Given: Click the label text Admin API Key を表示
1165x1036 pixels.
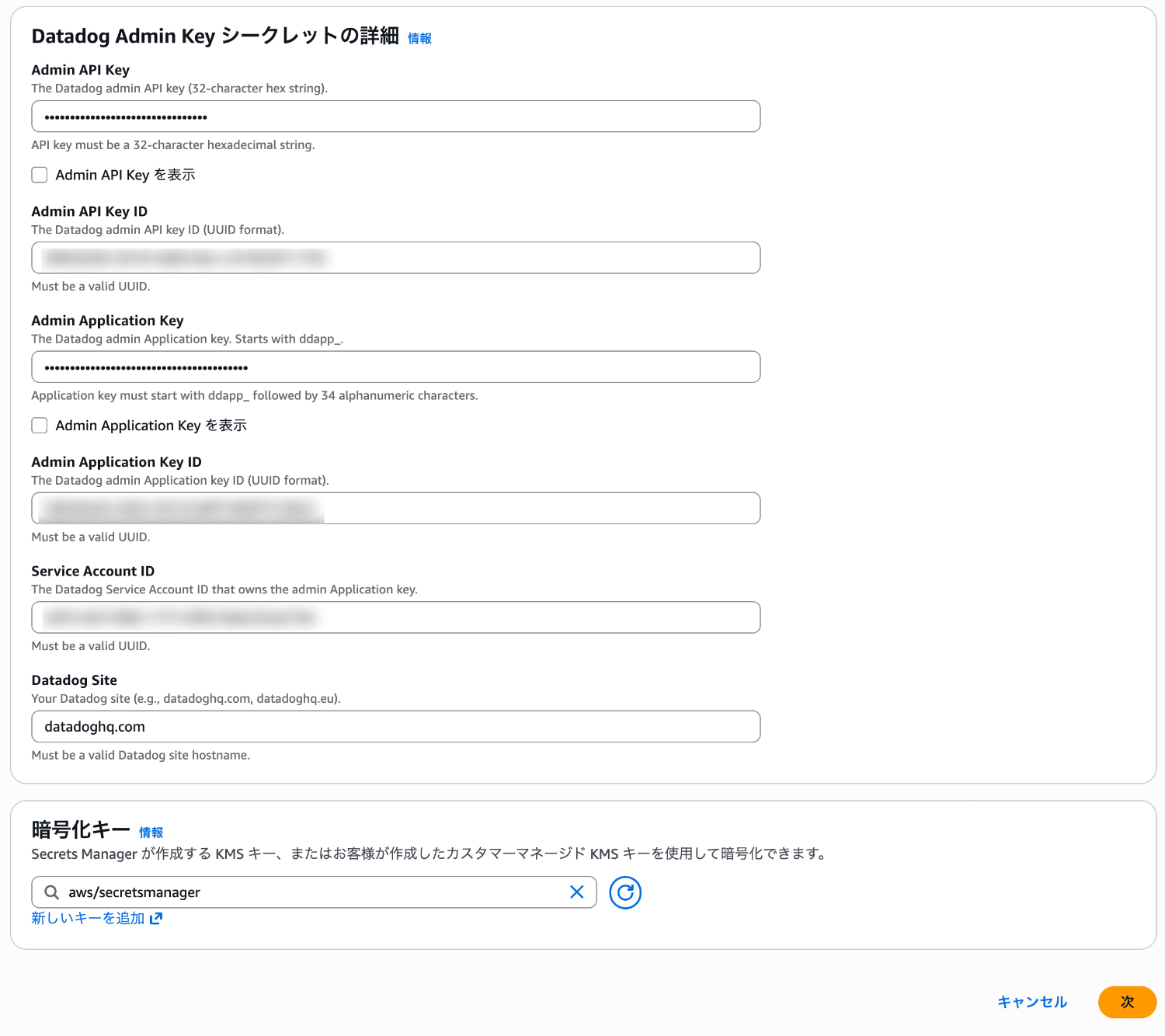Looking at the screenshot, I should (x=125, y=175).
